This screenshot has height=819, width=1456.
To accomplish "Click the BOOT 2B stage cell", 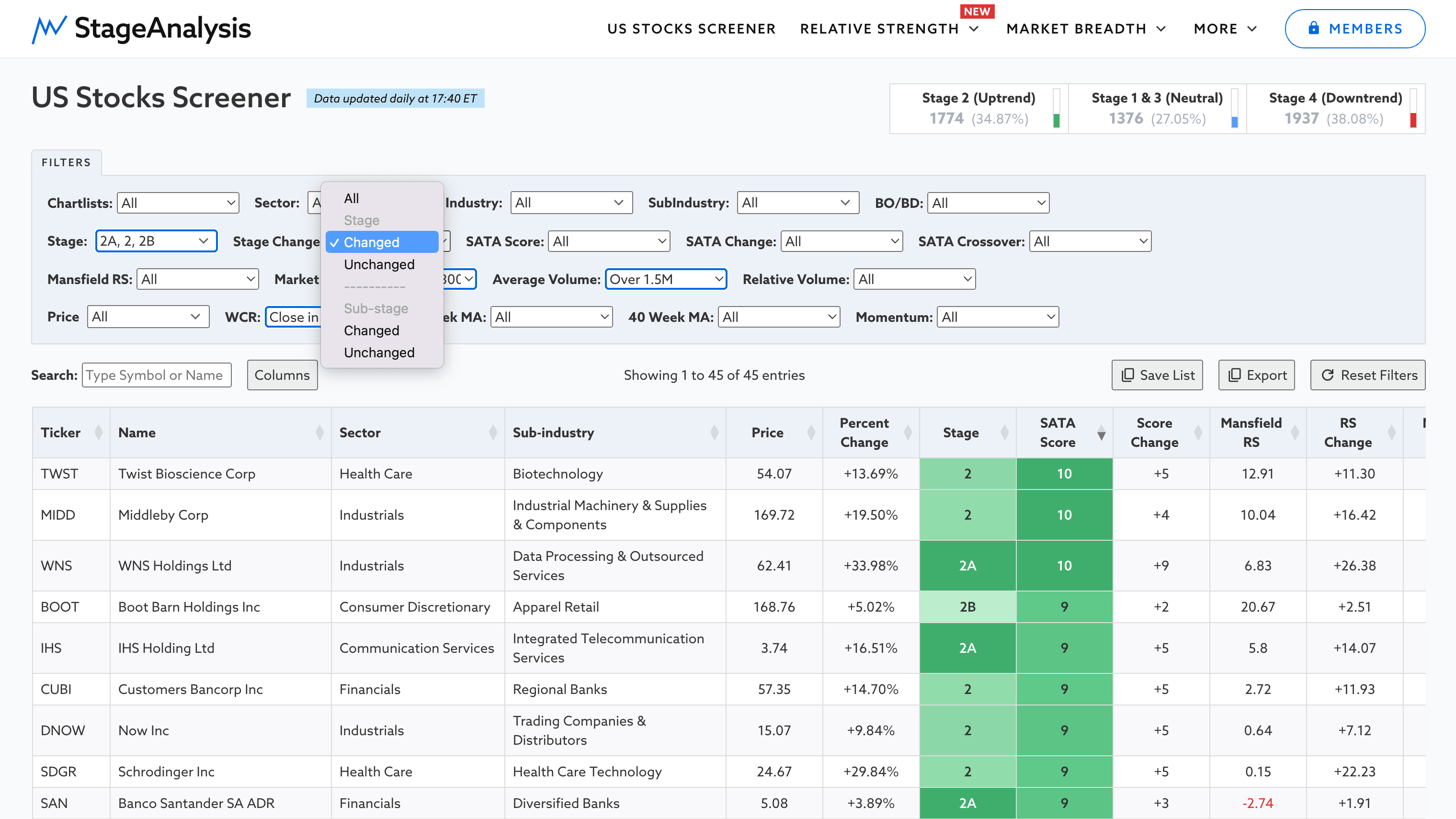I will pos(967,606).
